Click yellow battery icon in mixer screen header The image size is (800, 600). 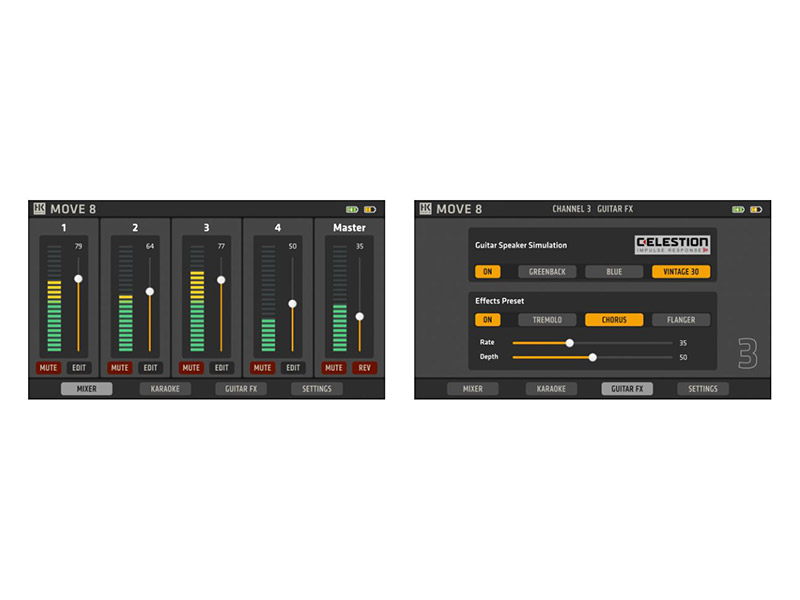(x=370, y=209)
